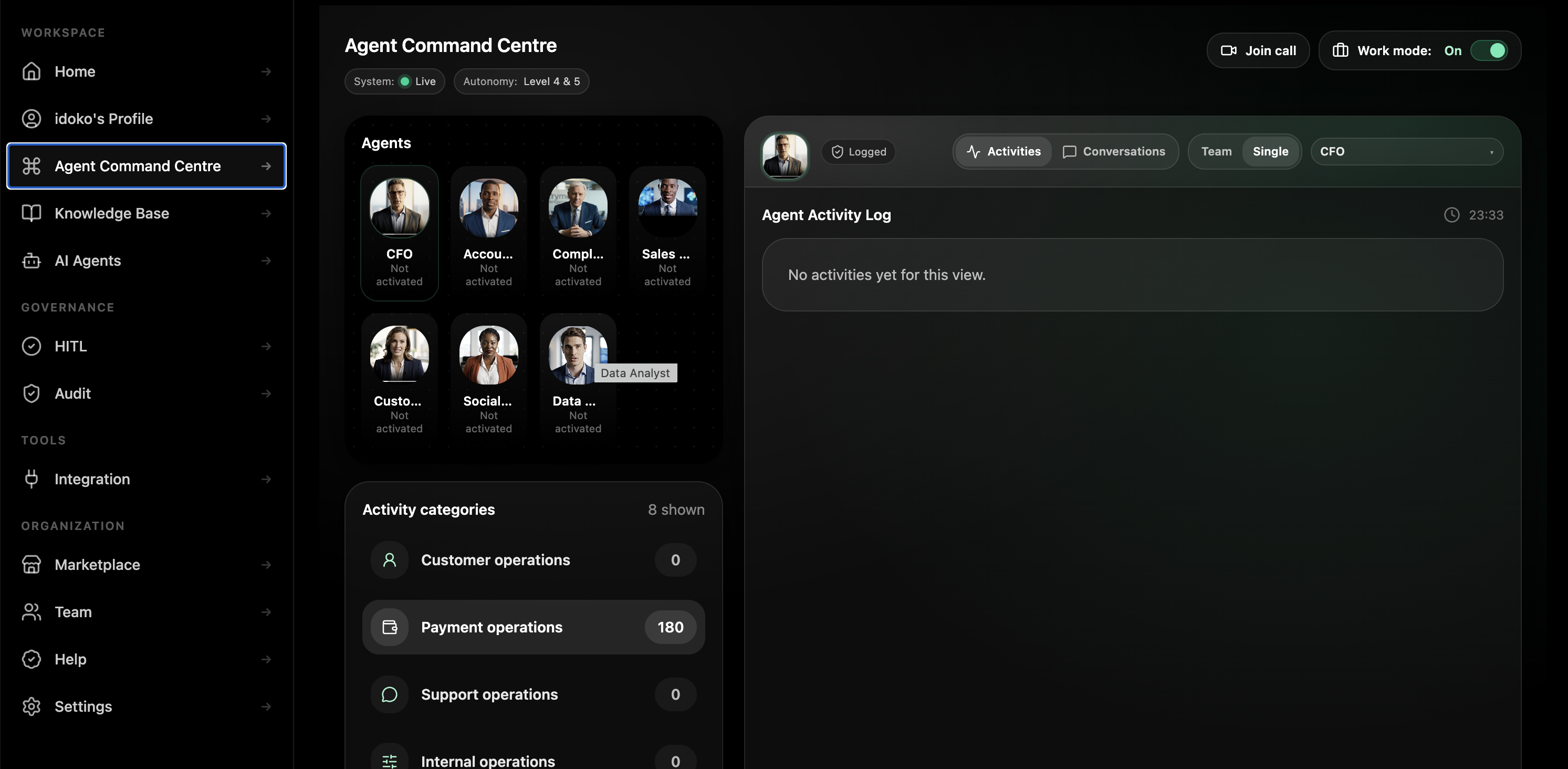Select the Sales agent avatar card
Screen dimensions: 1568x769
667,233
